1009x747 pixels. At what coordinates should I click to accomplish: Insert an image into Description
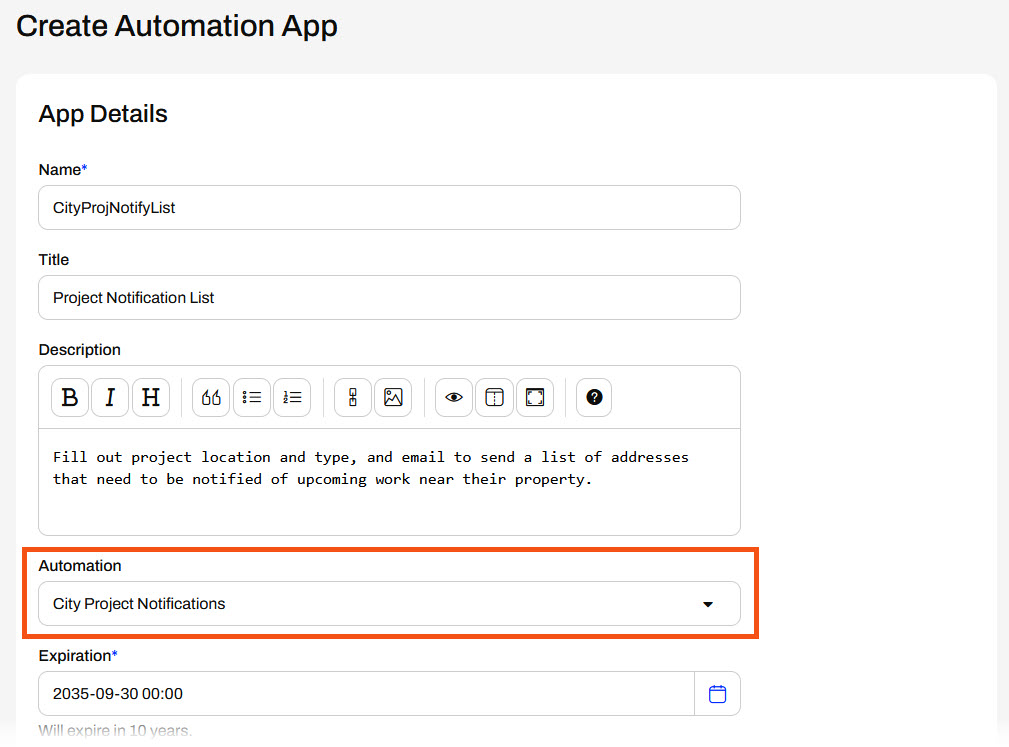(x=393, y=397)
